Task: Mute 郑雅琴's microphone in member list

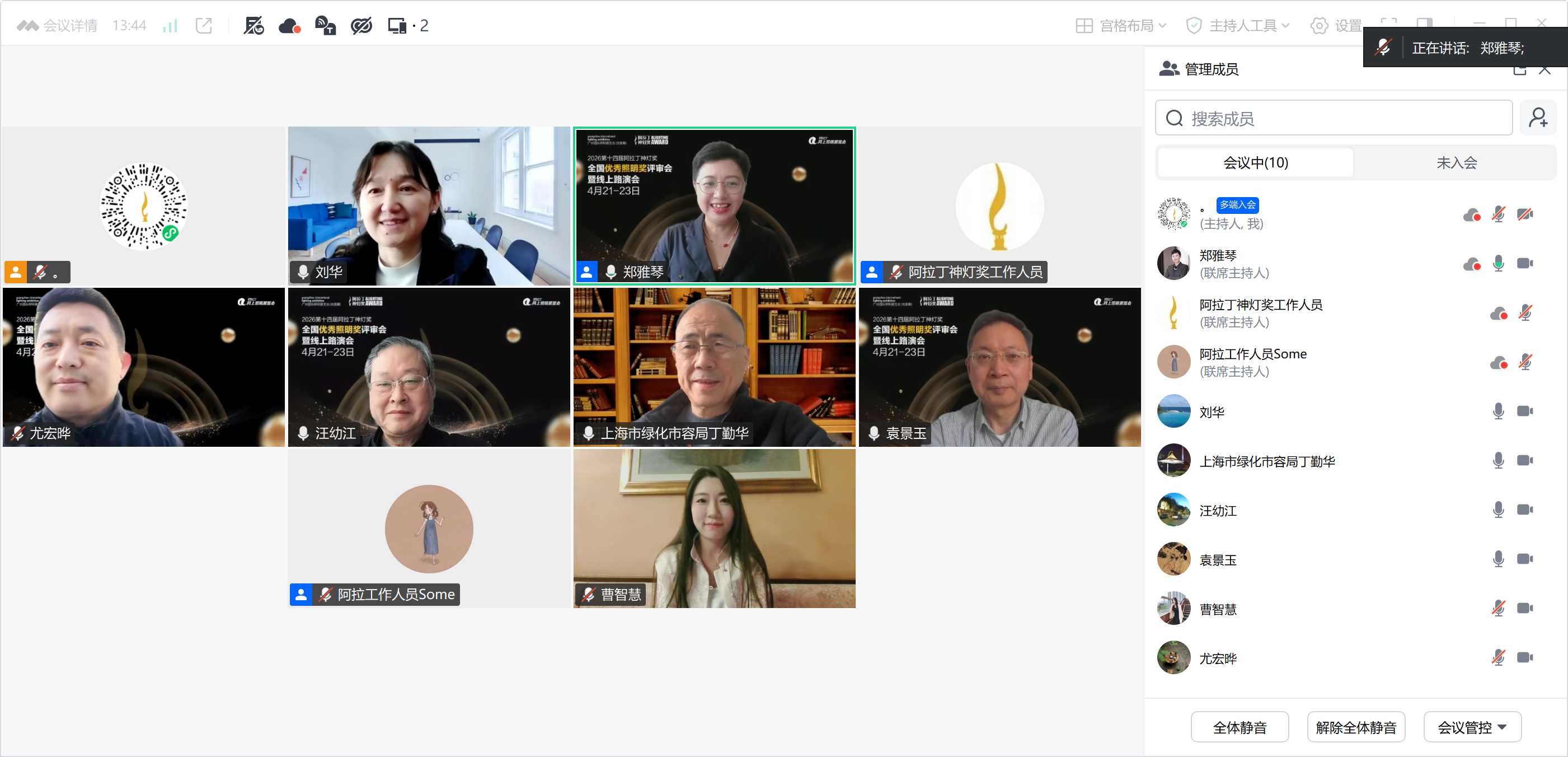Action: (x=1498, y=263)
